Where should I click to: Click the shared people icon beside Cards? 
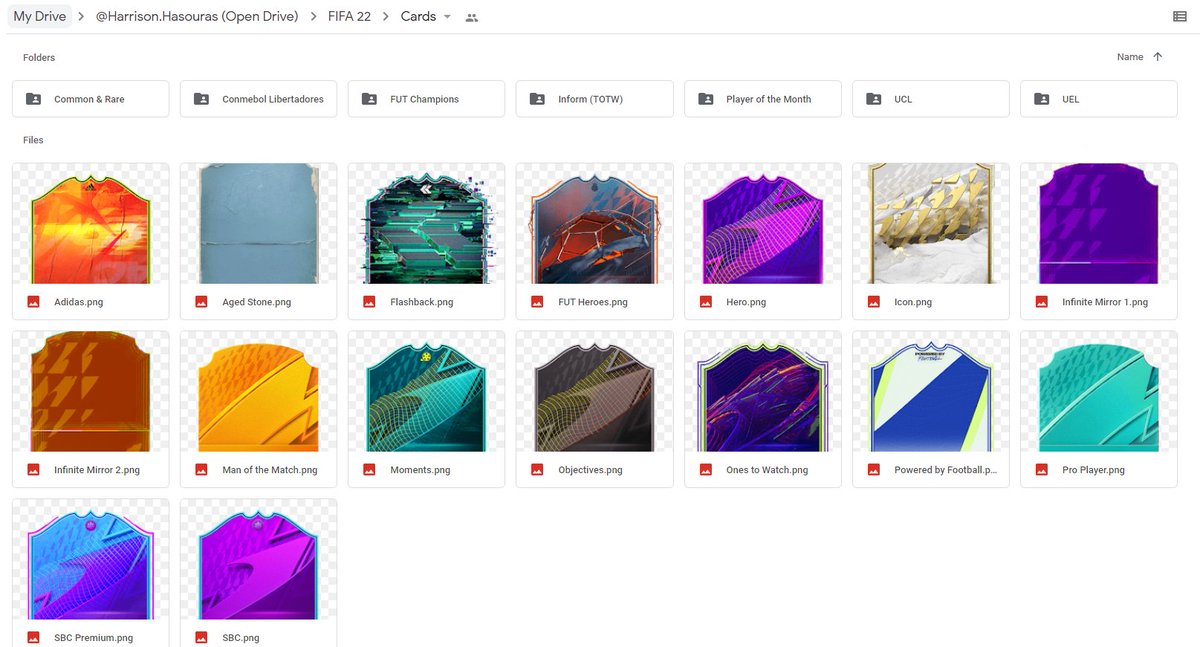point(472,17)
